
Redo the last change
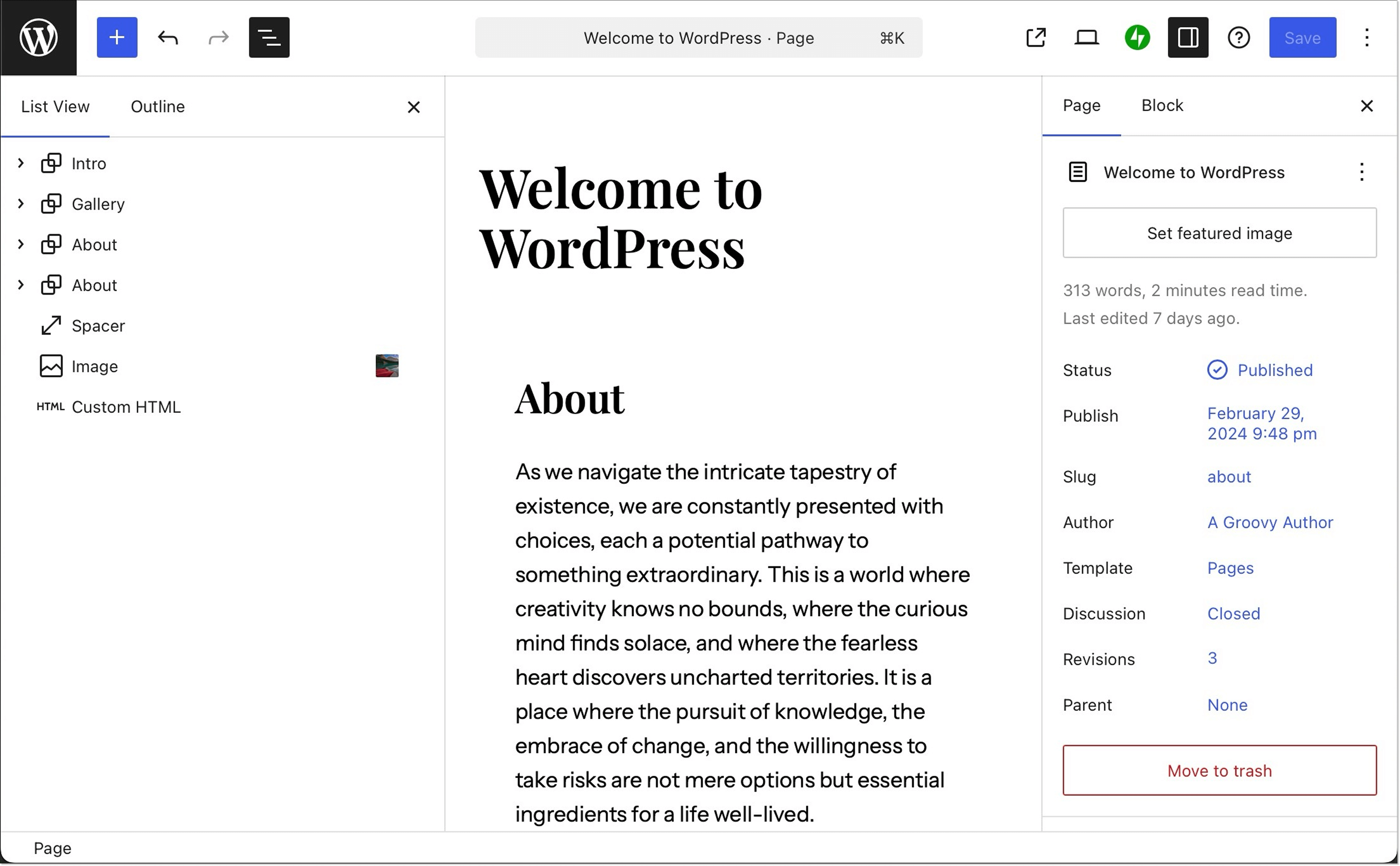(218, 37)
